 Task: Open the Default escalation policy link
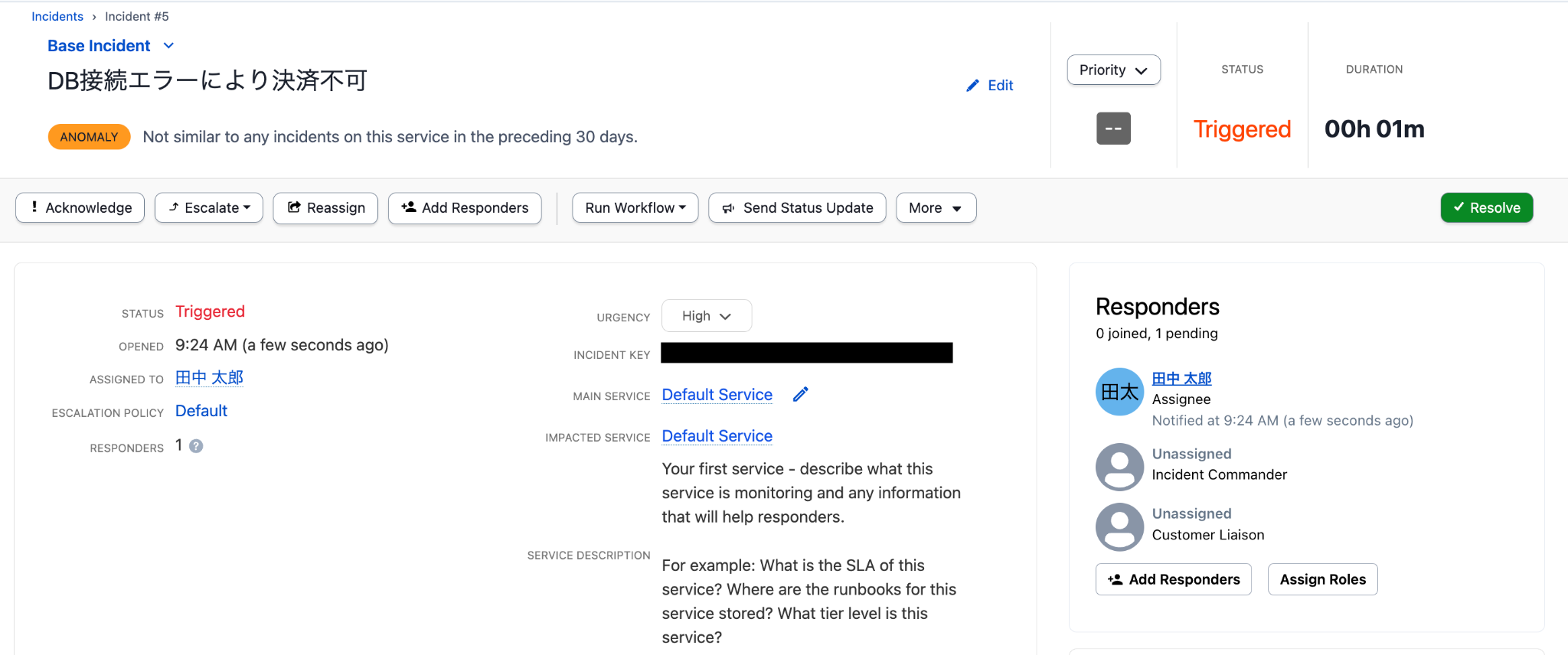[201, 411]
